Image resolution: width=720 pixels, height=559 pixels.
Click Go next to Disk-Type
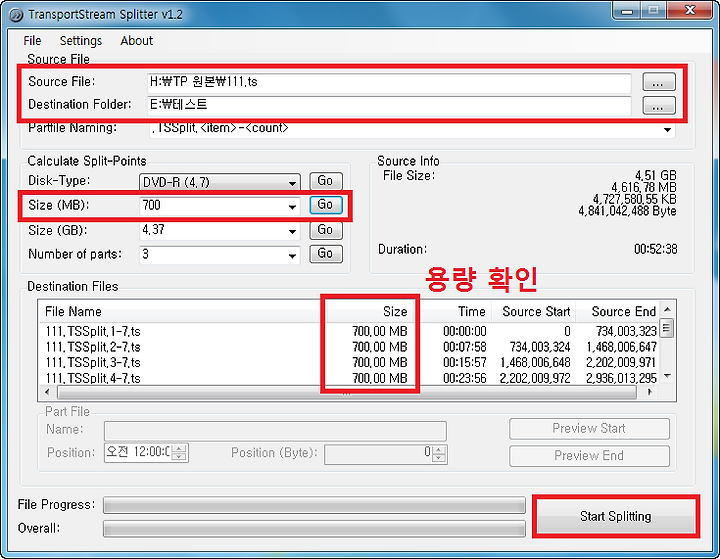326,181
